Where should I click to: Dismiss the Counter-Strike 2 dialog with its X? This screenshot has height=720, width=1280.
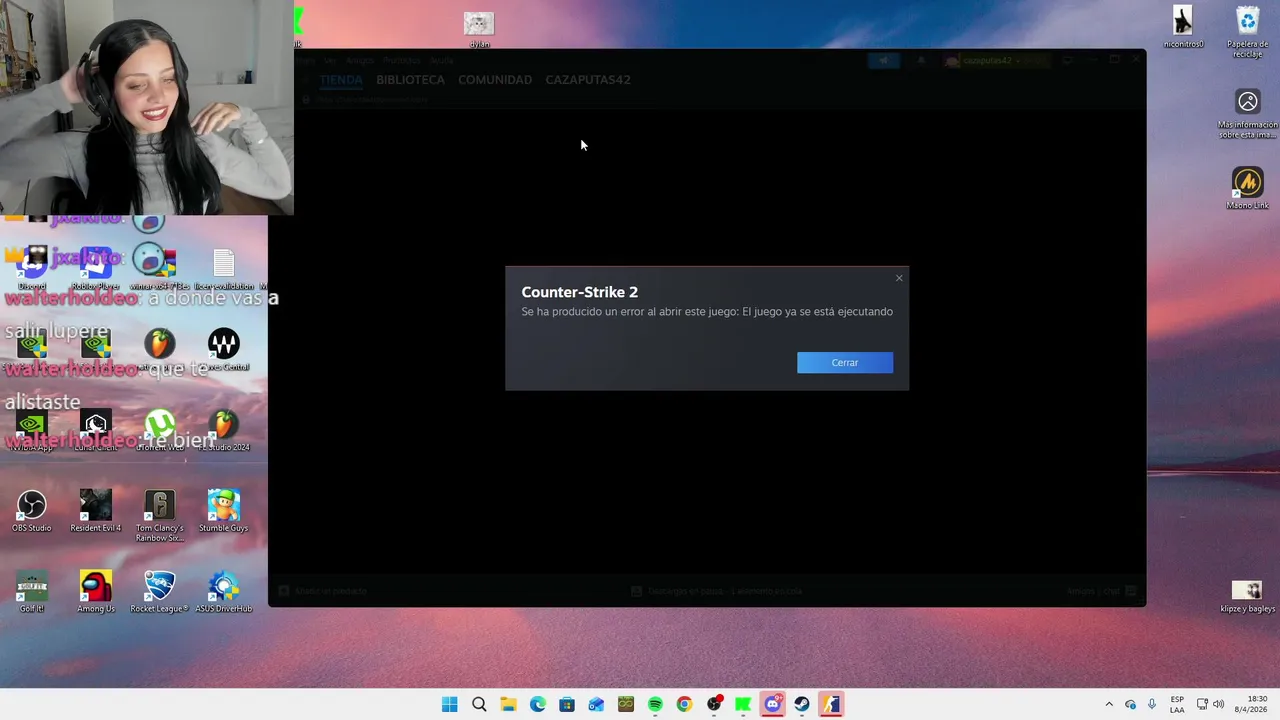899,278
